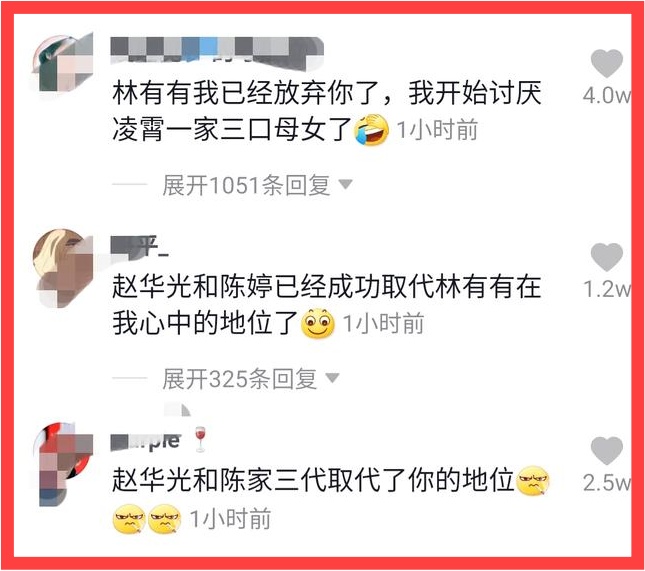The image size is (645, 571).
Task: Open second commenter's blonde avatar
Action: click(64, 267)
